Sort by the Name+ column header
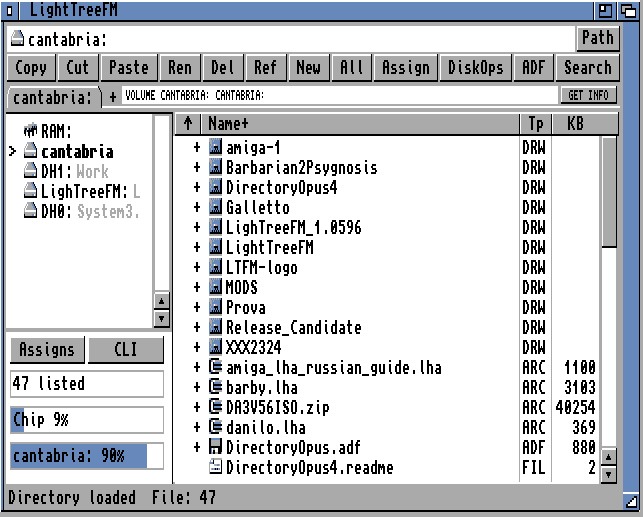This screenshot has width=643, height=517. 360,123
